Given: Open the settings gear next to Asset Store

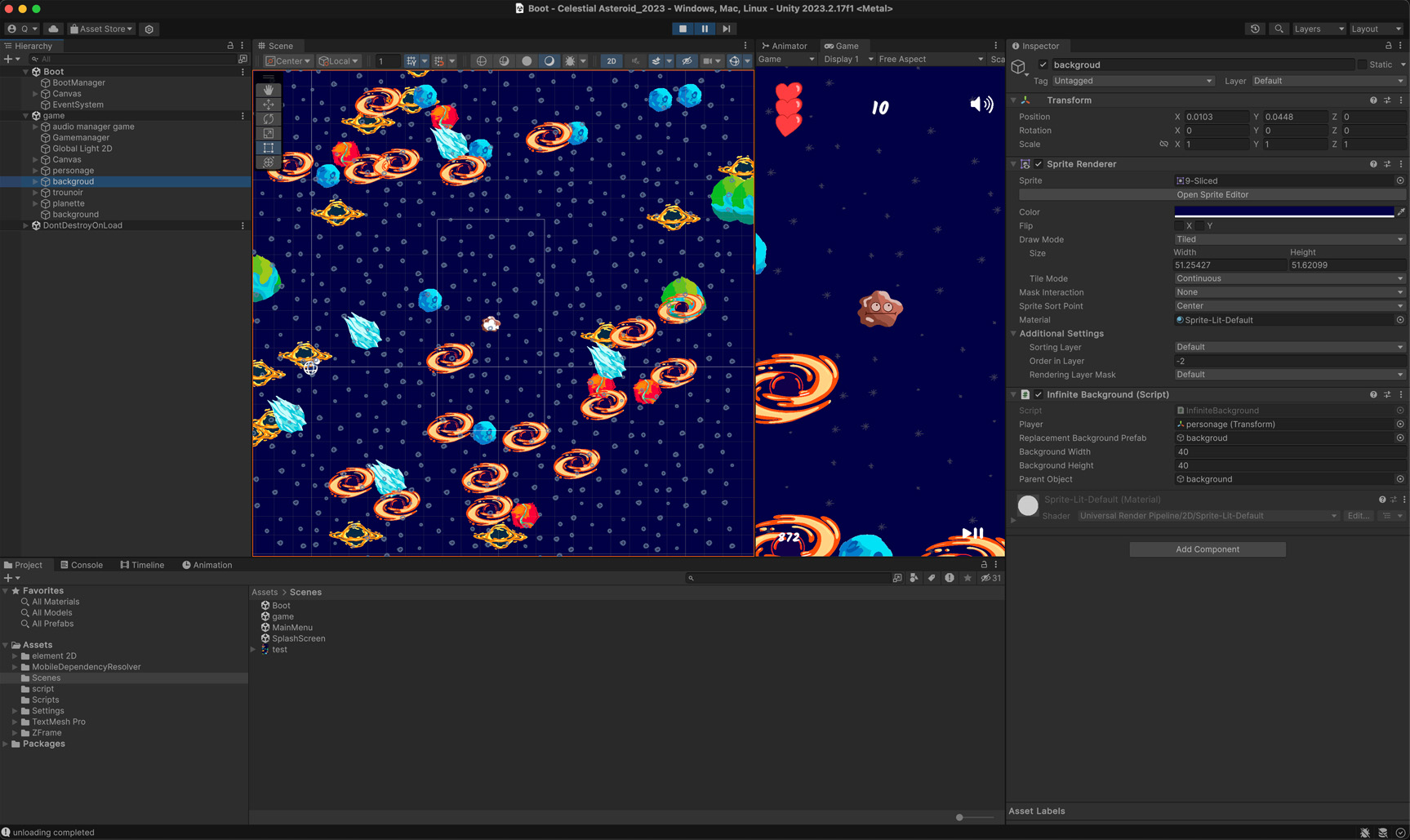Looking at the screenshot, I should (149, 29).
